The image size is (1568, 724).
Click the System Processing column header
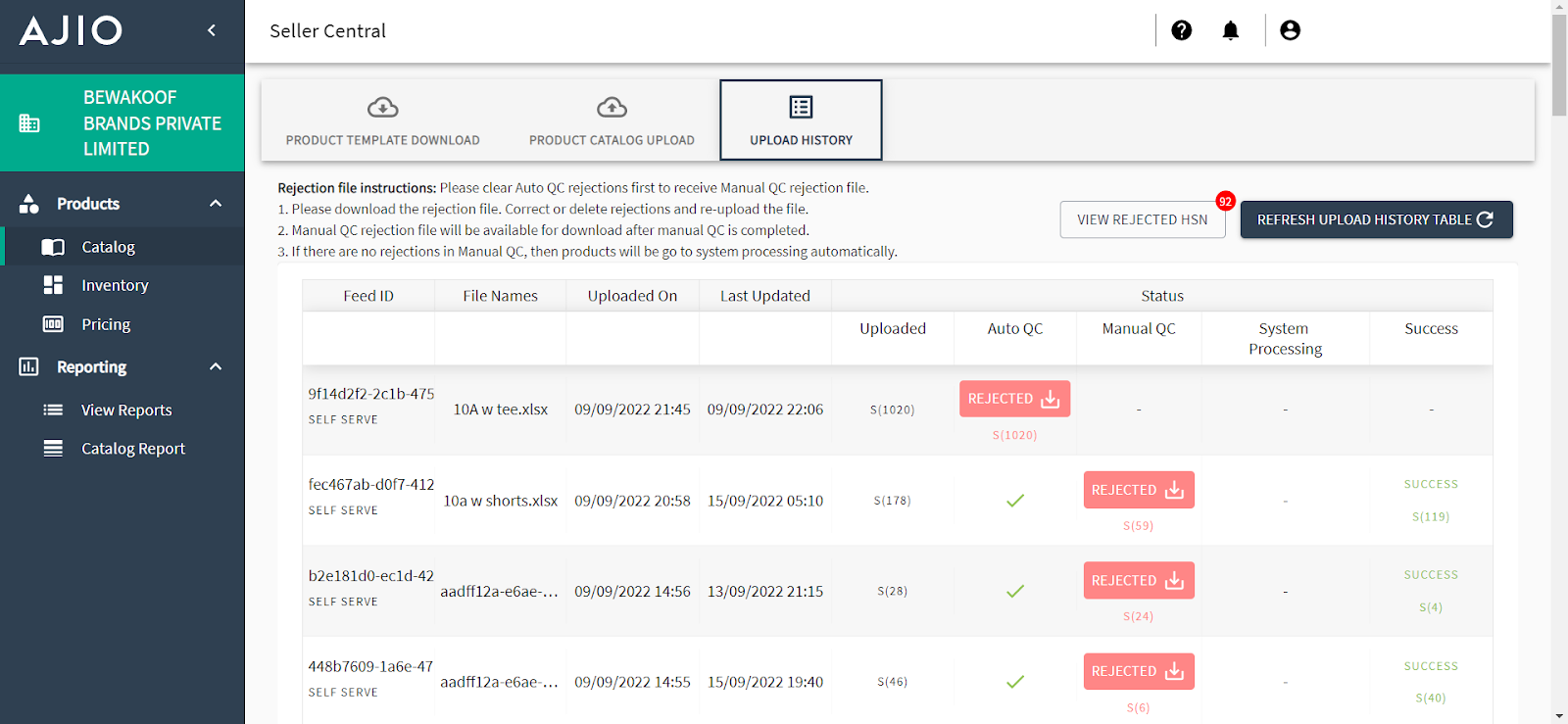click(1285, 339)
